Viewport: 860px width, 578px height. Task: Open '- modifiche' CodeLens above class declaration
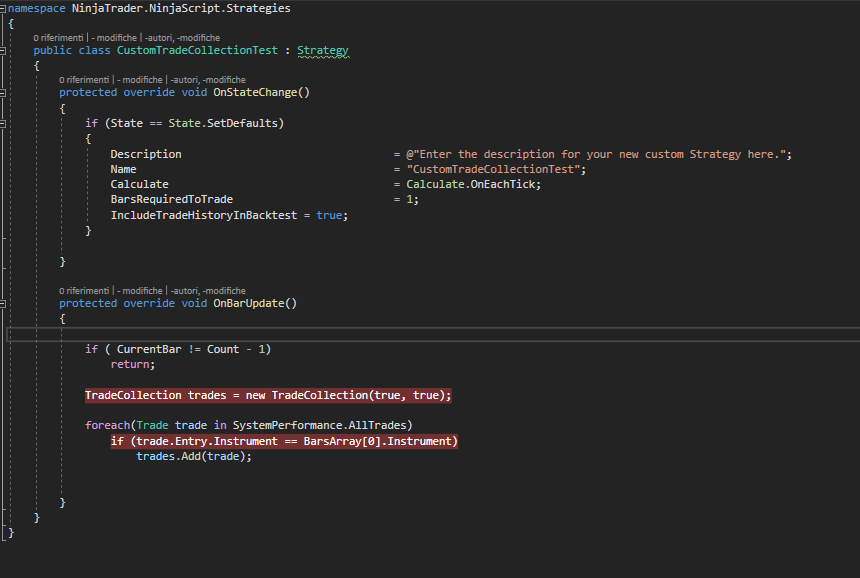point(114,38)
